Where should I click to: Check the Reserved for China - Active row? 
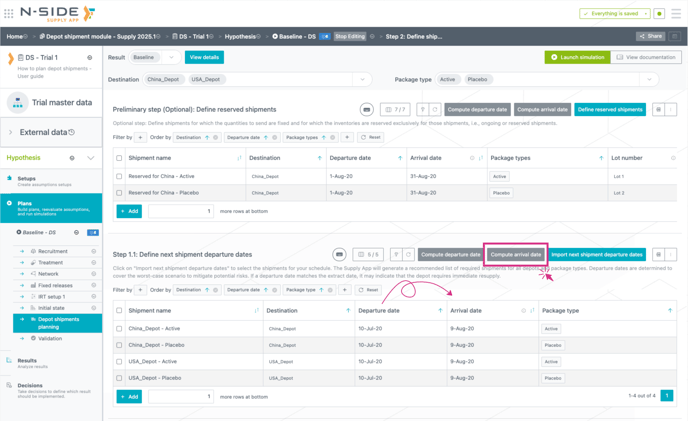(x=119, y=176)
